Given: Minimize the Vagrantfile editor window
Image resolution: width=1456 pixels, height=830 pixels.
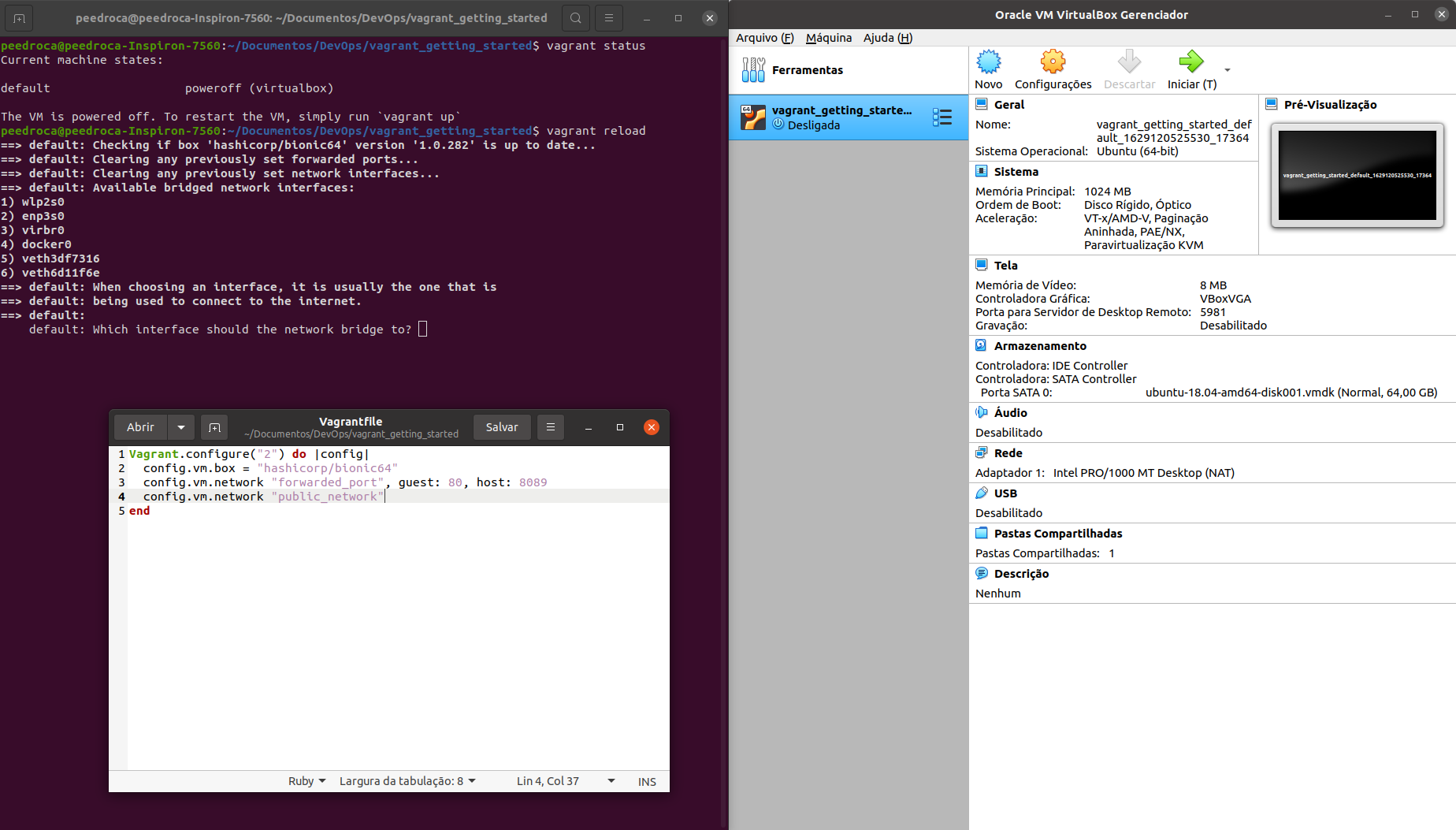Looking at the screenshot, I should tap(588, 427).
